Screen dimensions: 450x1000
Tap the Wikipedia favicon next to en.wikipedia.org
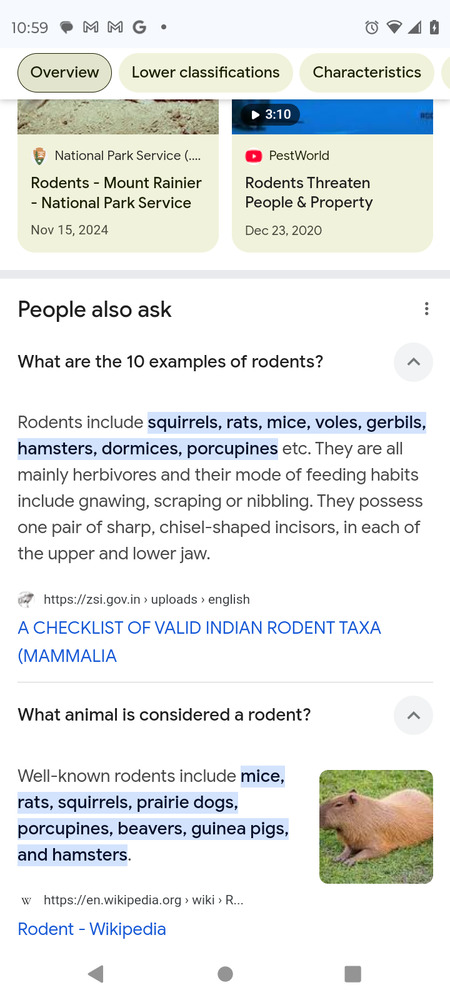pyautogui.click(x=26, y=901)
